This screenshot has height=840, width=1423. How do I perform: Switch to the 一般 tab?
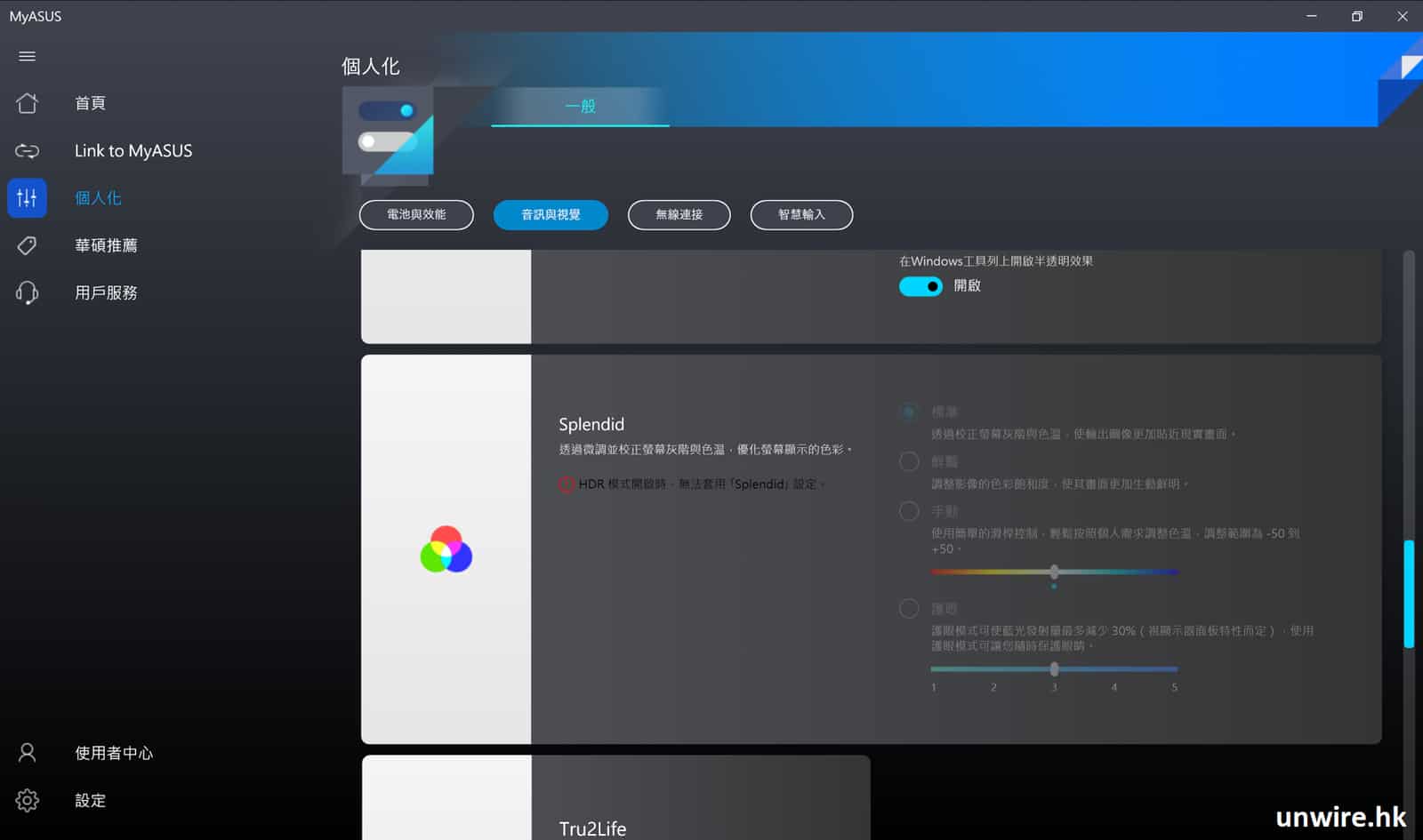point(580,107)
